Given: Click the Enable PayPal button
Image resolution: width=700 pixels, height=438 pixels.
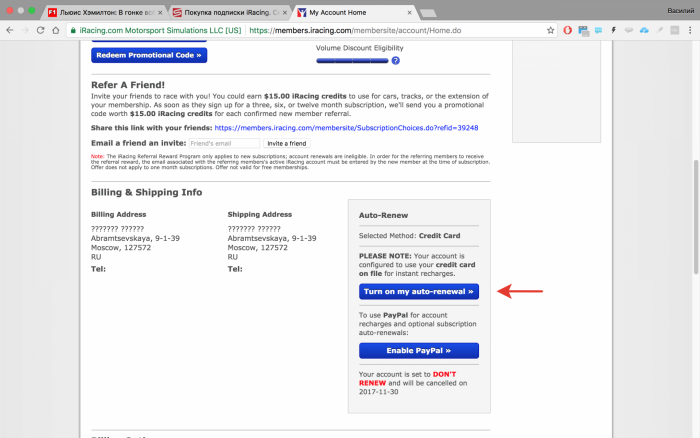Looking at the screenshot, I should [x=419, y=350].
